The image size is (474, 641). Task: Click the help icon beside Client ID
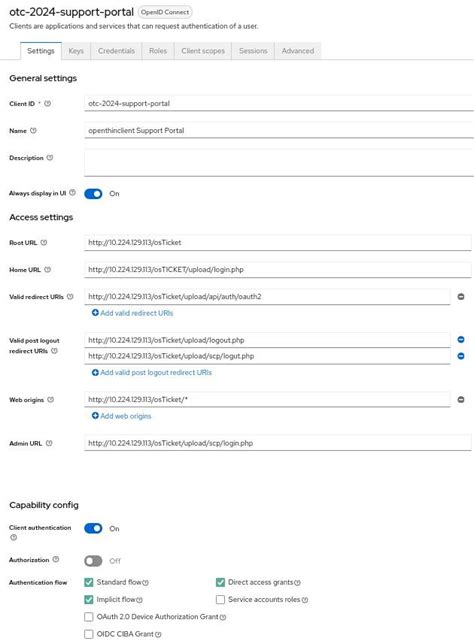[x=47, y=103]
